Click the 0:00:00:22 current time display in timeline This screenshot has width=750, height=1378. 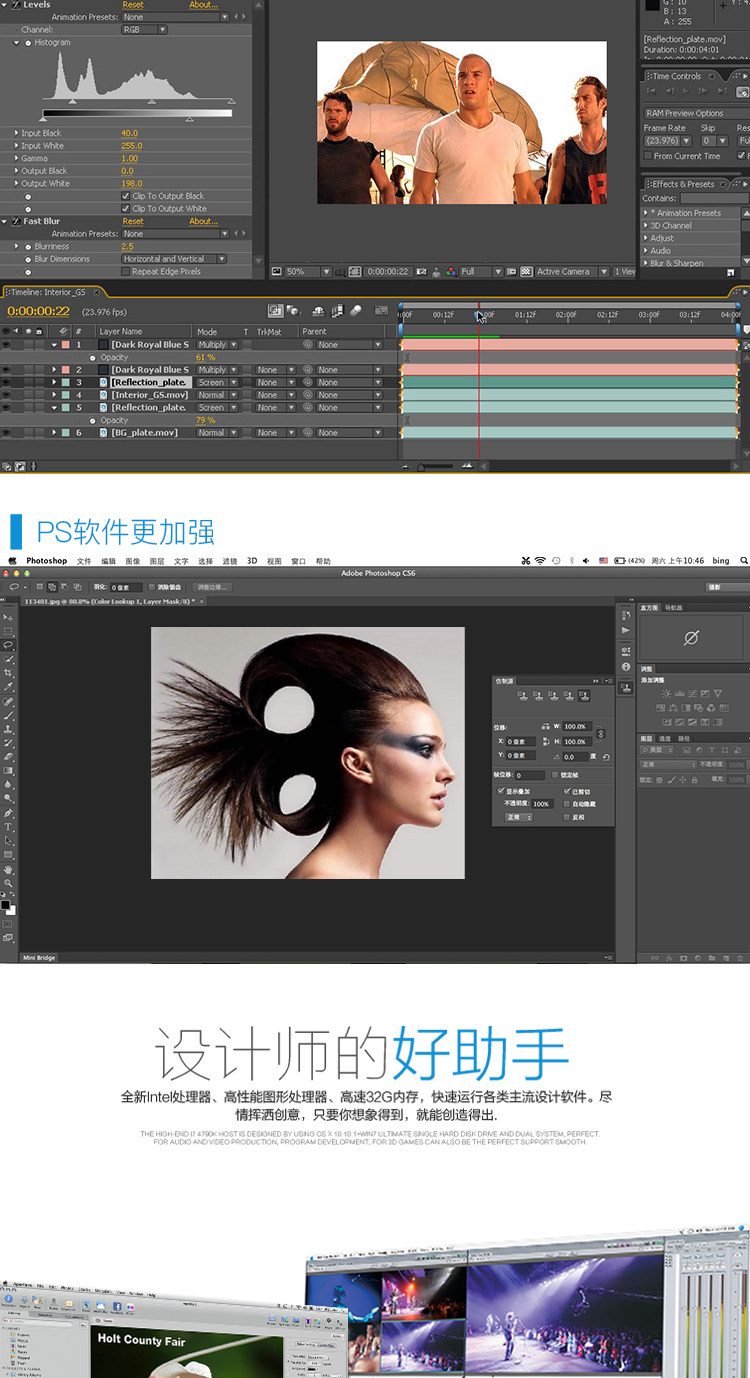point(38,311)
